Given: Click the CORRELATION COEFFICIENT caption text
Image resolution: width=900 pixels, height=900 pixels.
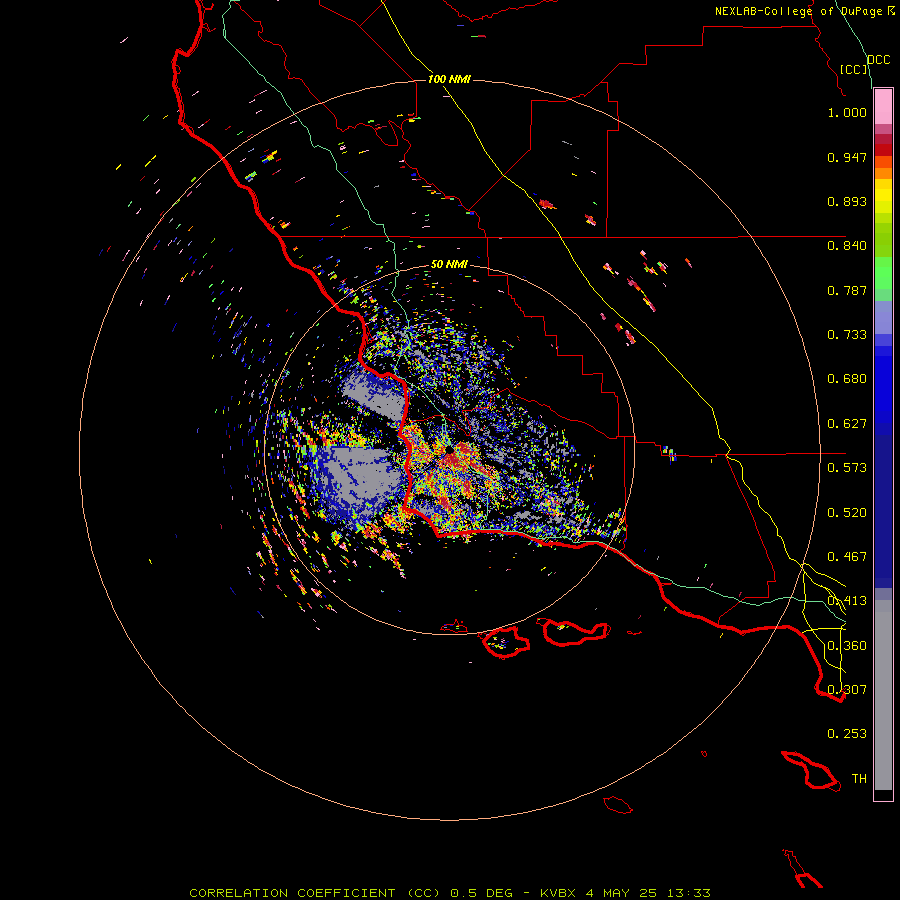Looking at the screenshot, I should point(292,893).
